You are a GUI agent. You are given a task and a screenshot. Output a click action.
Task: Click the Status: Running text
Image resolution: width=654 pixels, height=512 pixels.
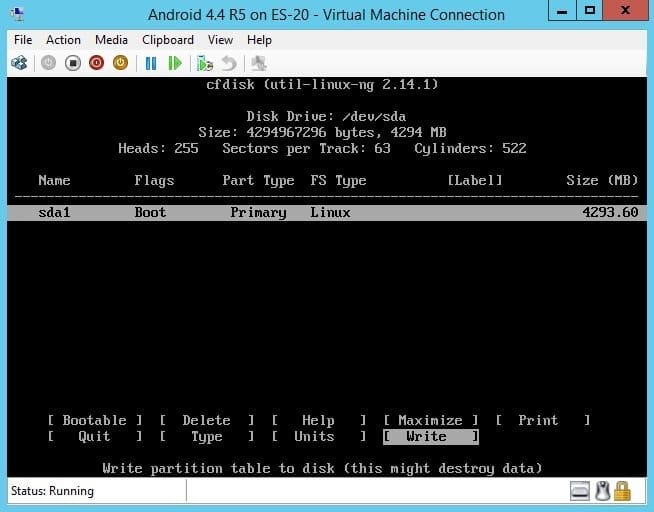point(53,491)
